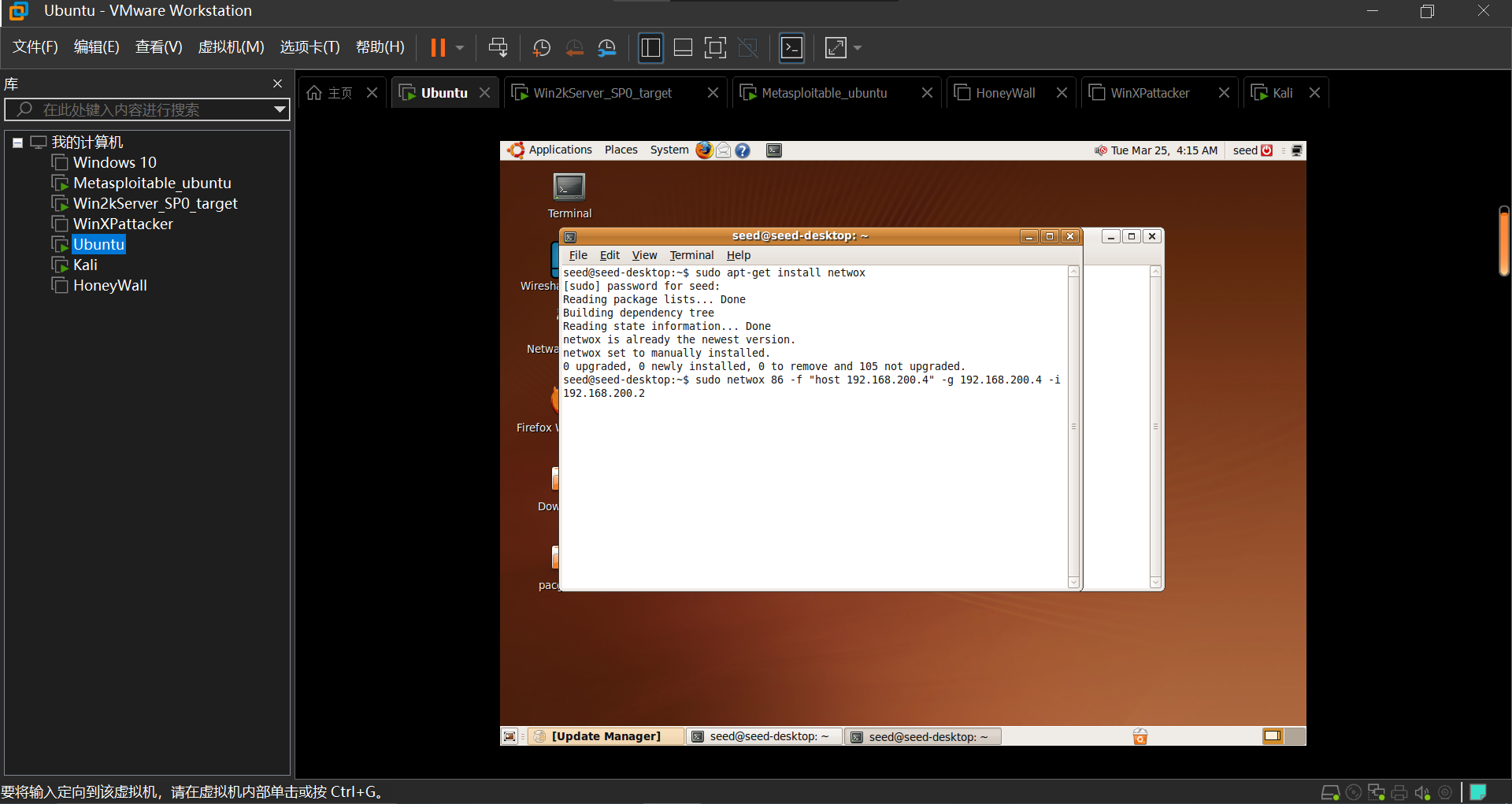Toggle the library sidebar view
This screenshot has height=804, width=1512.
coord(650,48)
